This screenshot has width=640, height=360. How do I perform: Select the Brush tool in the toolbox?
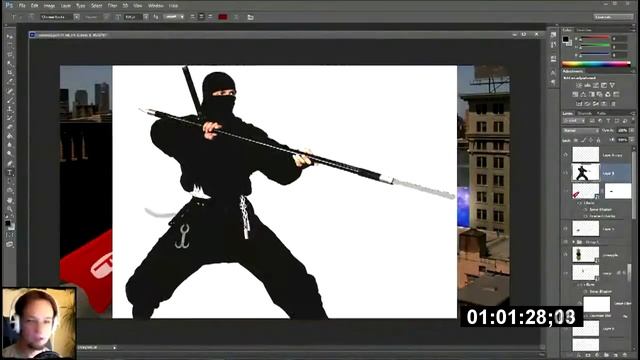(x=10, y=100)
